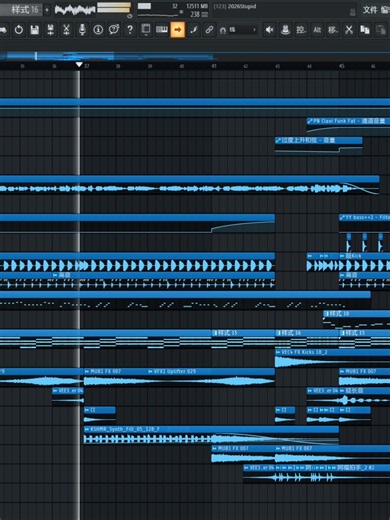Toggle the magnet snap icon
The image size is (390, 520).
[x=223, y=30]
